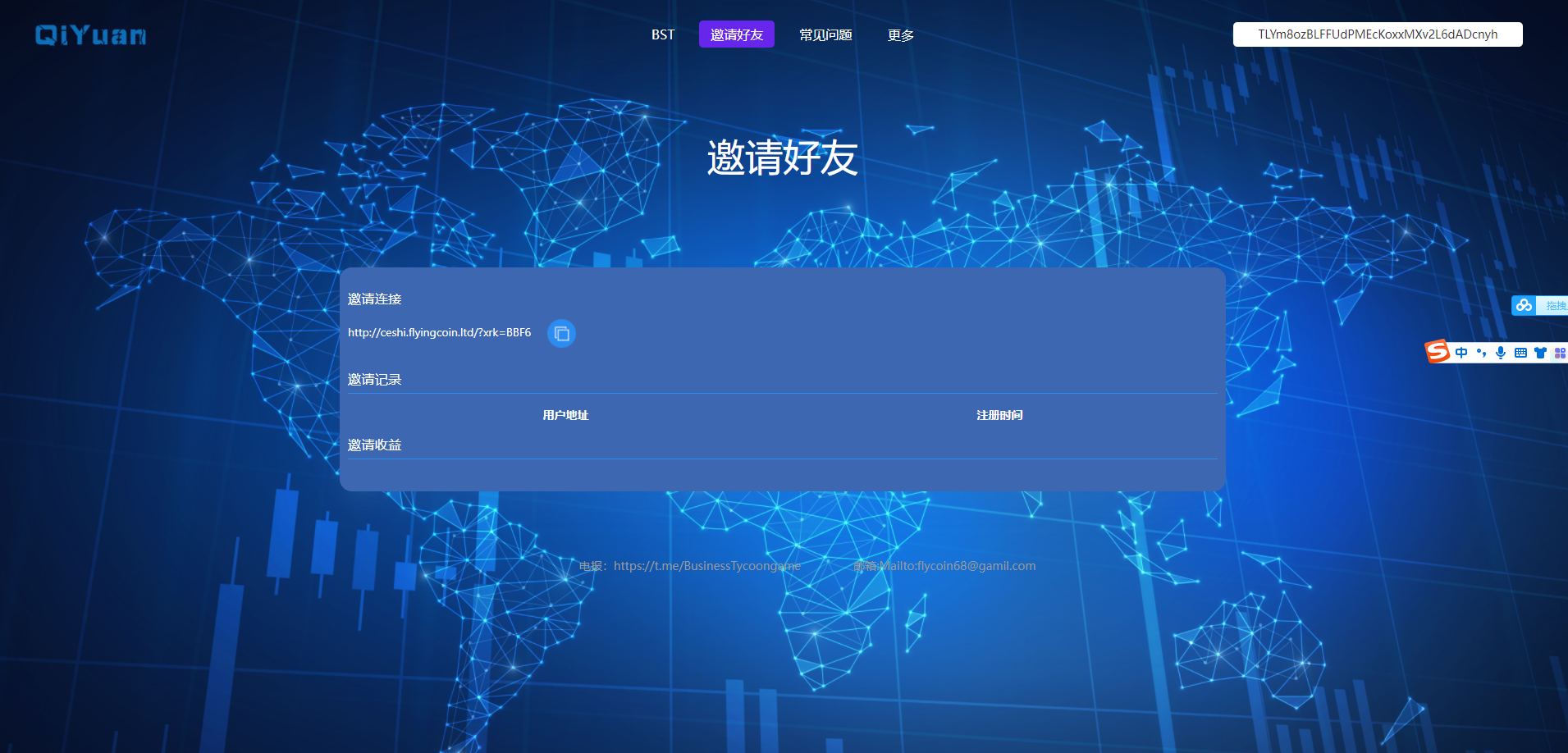Open Sogou voice input microphone
This screenshot has width=1568, height=753.
1501,353
